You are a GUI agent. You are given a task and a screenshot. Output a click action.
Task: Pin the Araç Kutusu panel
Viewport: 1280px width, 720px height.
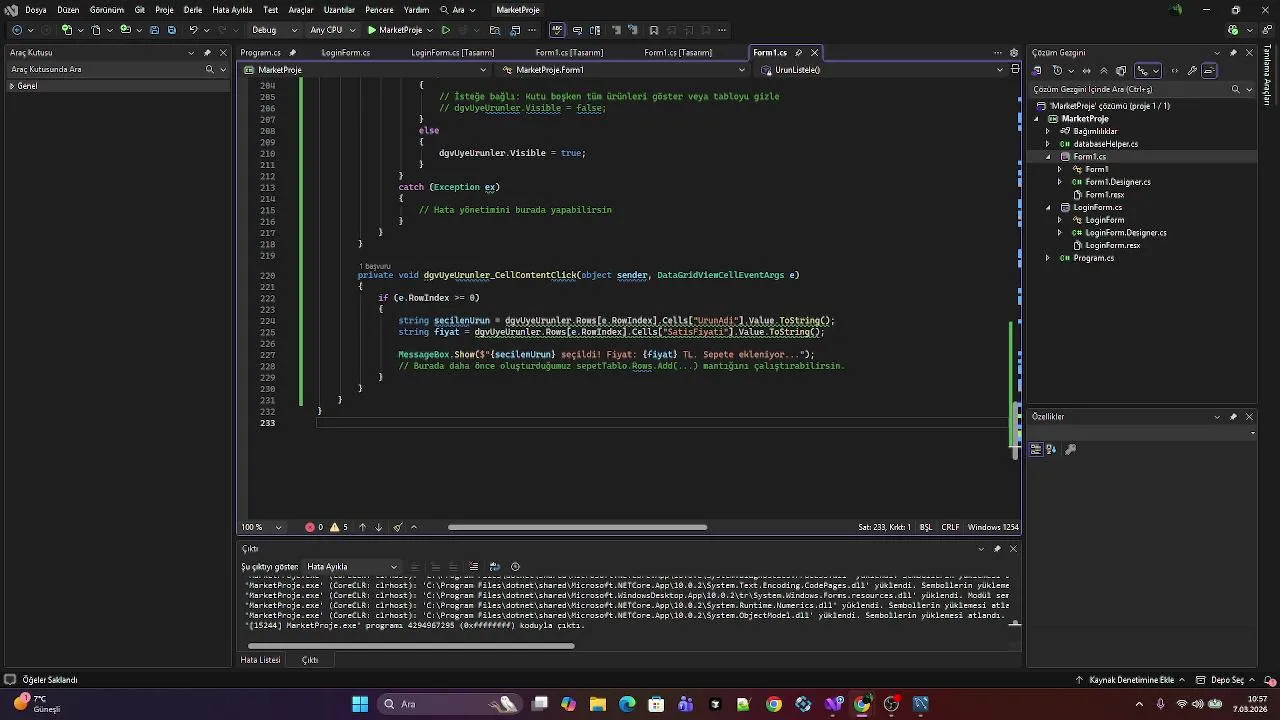coord(207,52)
